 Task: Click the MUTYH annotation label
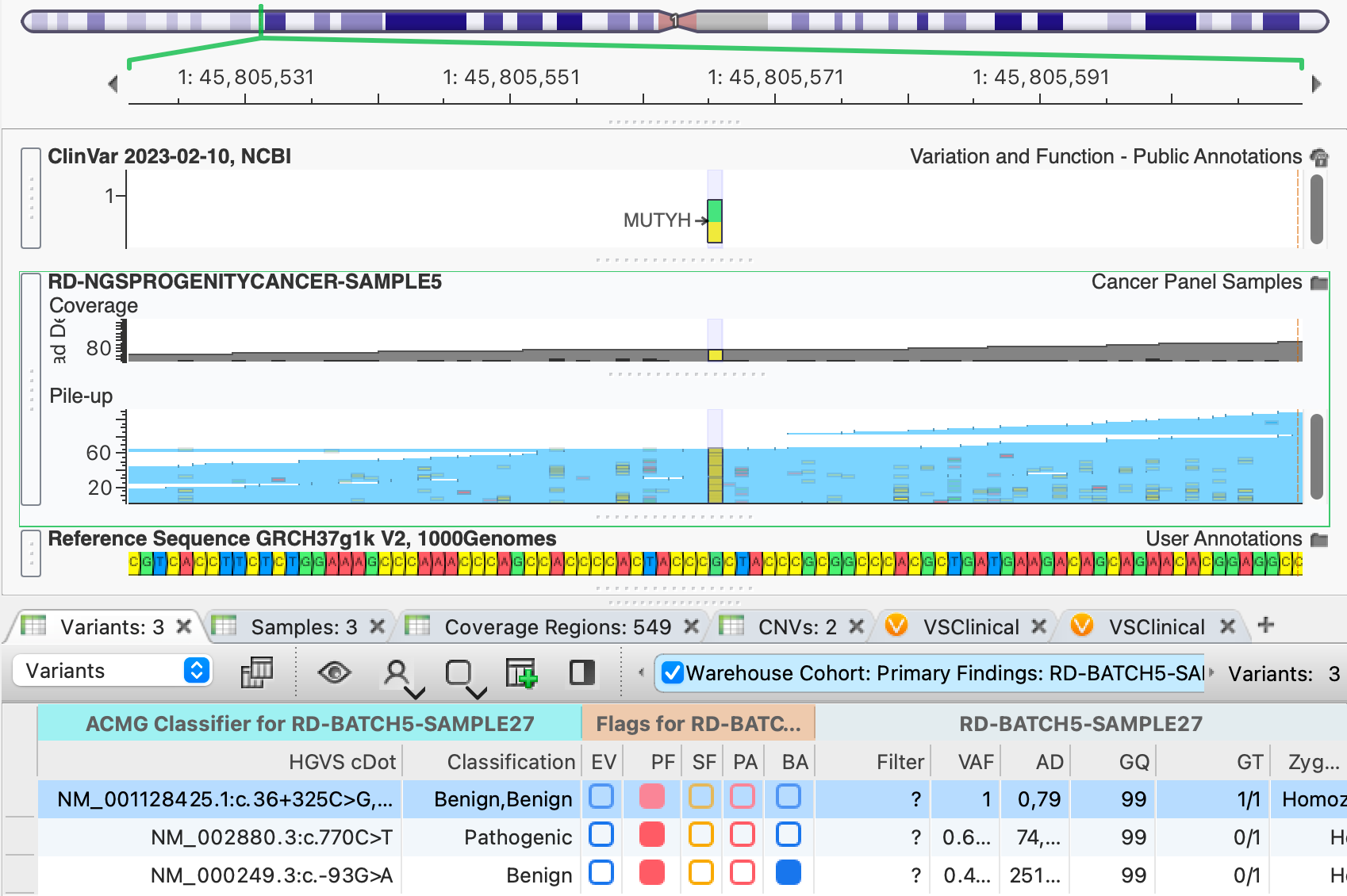pyautogui.click(x=657, y=220)
